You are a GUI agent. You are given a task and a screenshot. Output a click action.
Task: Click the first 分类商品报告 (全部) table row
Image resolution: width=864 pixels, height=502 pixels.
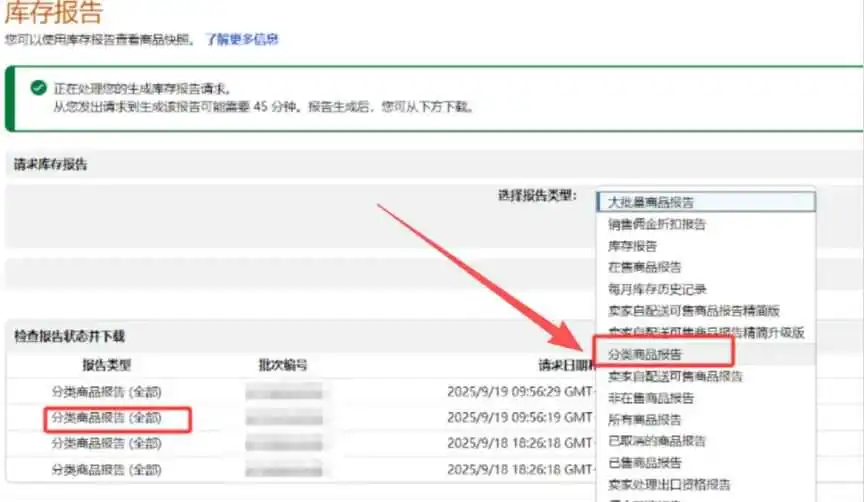coord(106,392)
